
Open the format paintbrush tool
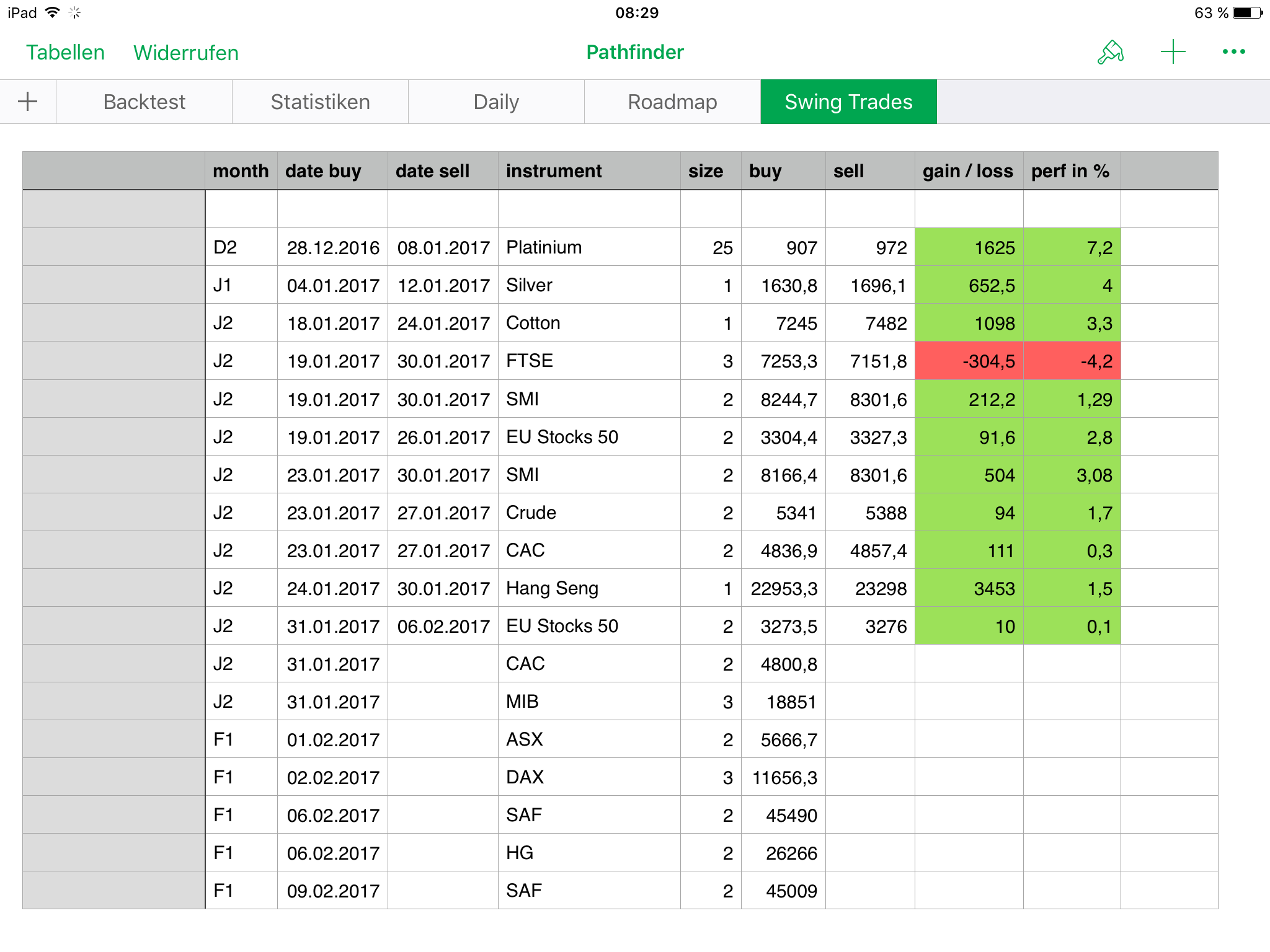[1110, 52]
